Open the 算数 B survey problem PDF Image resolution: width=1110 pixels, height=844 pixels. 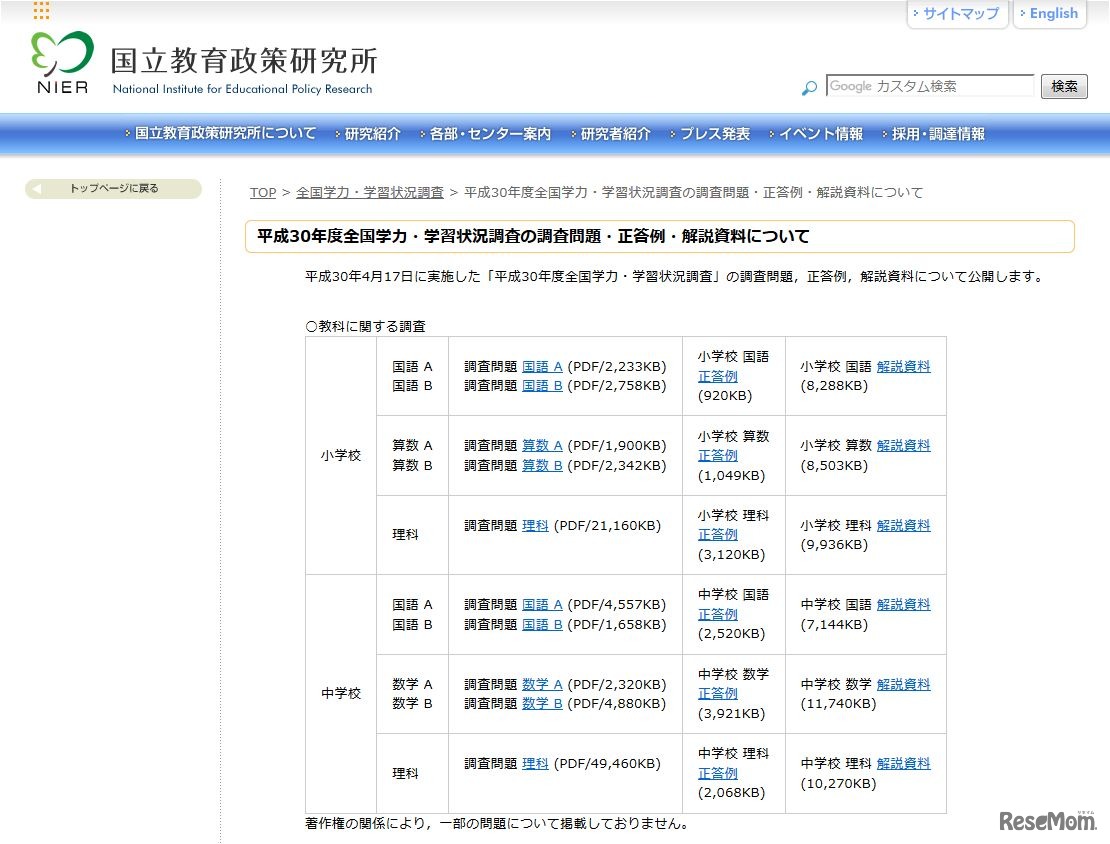coord(543,465)
